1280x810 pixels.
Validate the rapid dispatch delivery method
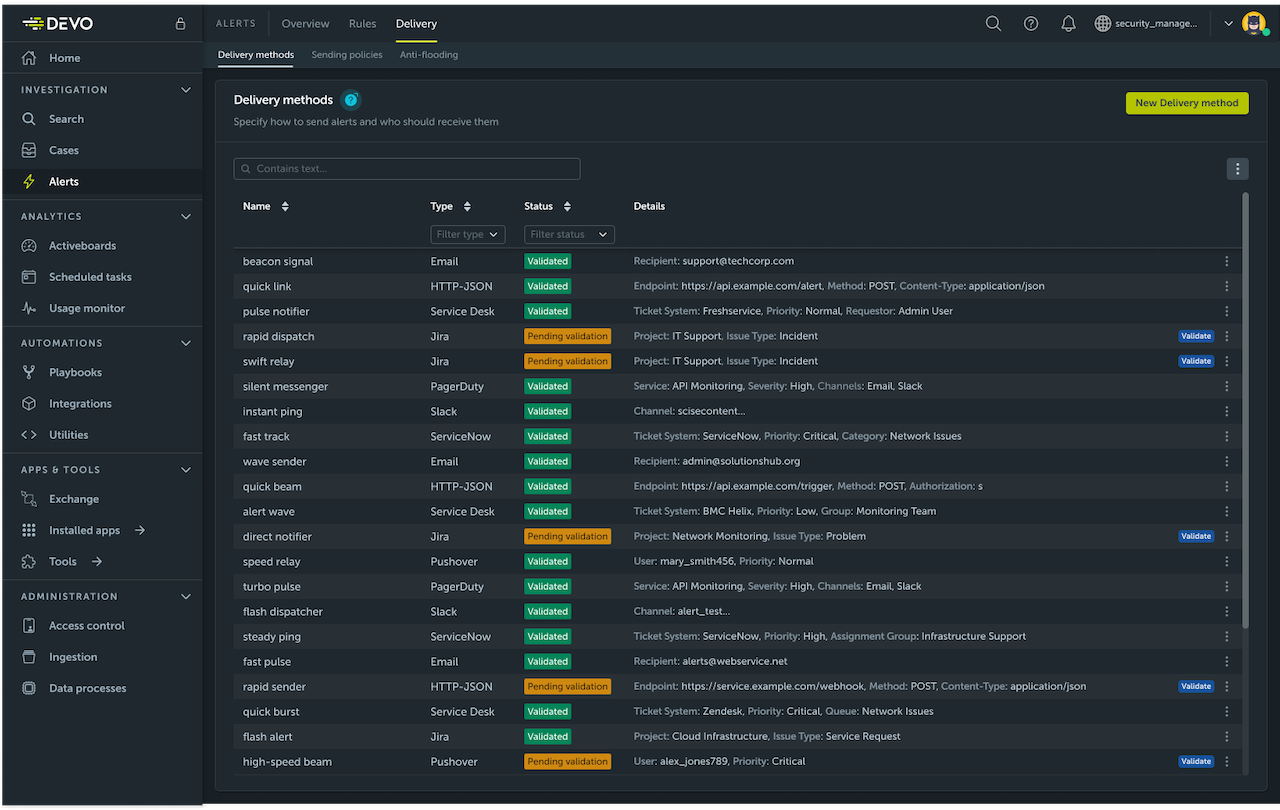pos(1196,336)
